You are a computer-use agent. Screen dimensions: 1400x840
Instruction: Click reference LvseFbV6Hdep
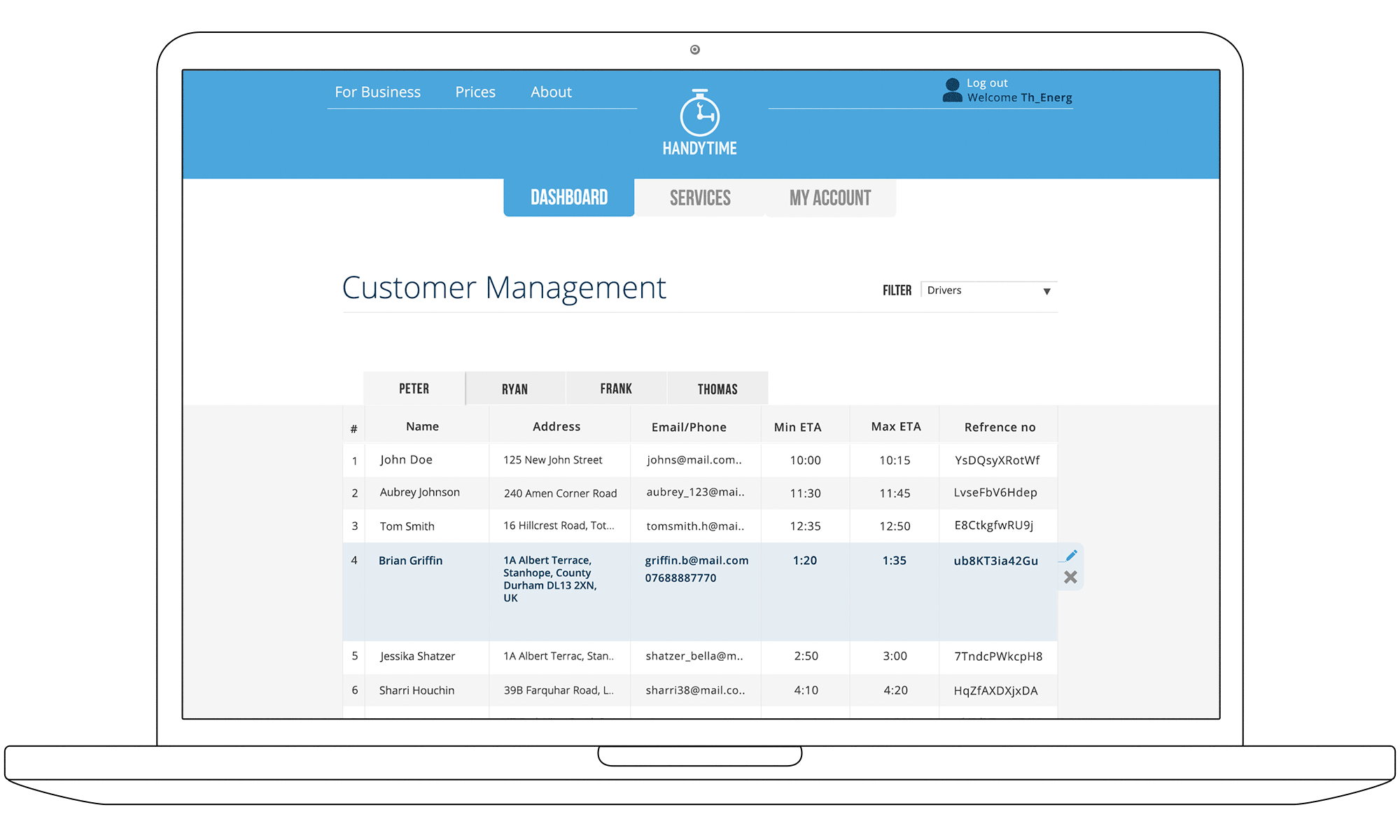point(995,493)
